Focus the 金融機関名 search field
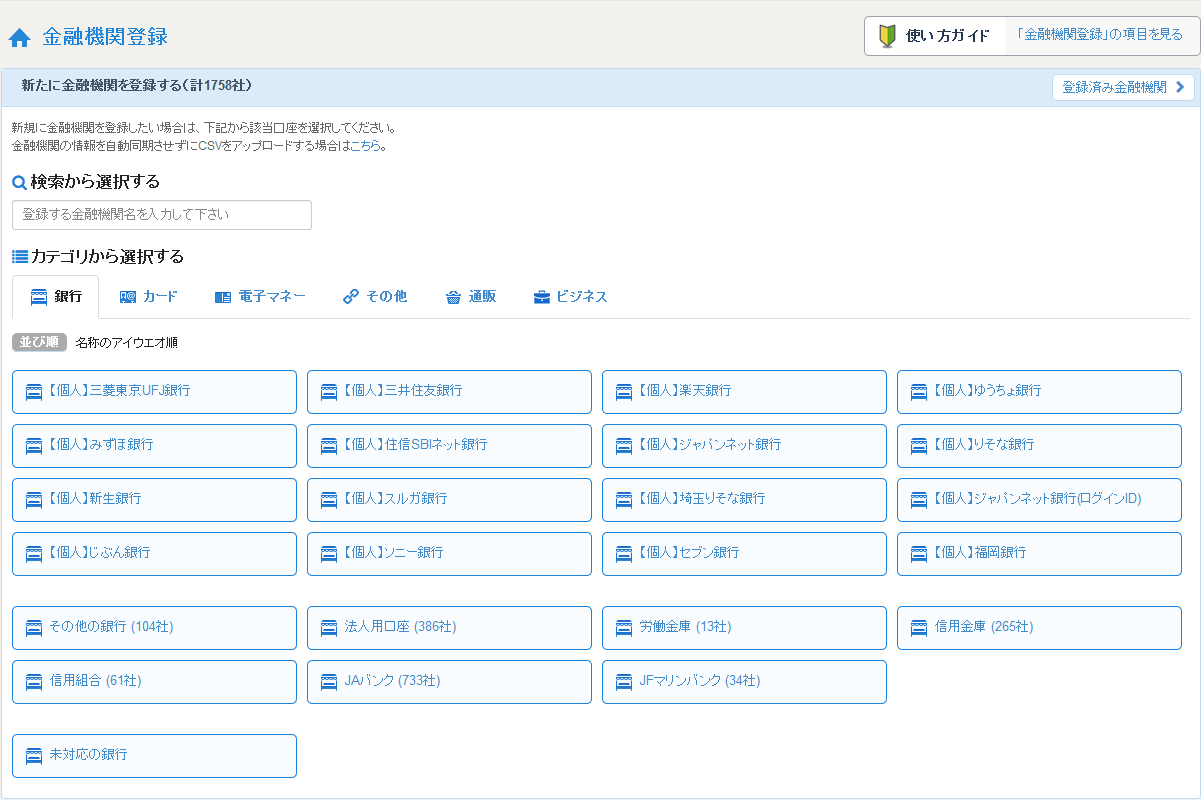 pyautogui.click(x=162, y=215)
